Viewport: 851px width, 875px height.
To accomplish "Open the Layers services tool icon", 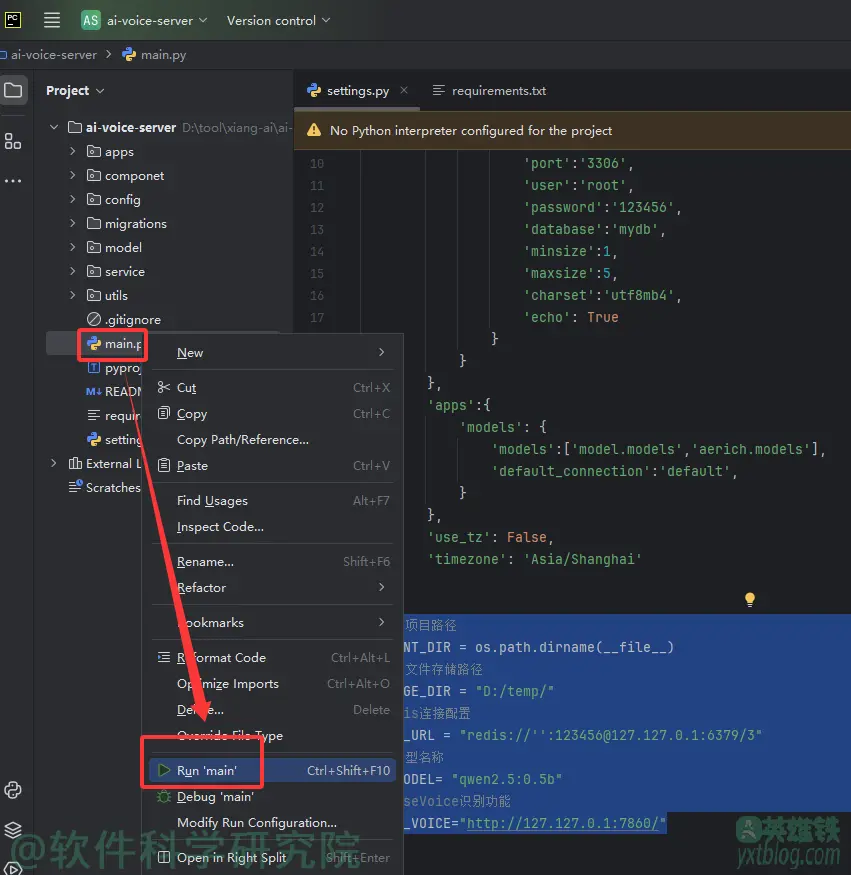I will (x=13, y=830).
